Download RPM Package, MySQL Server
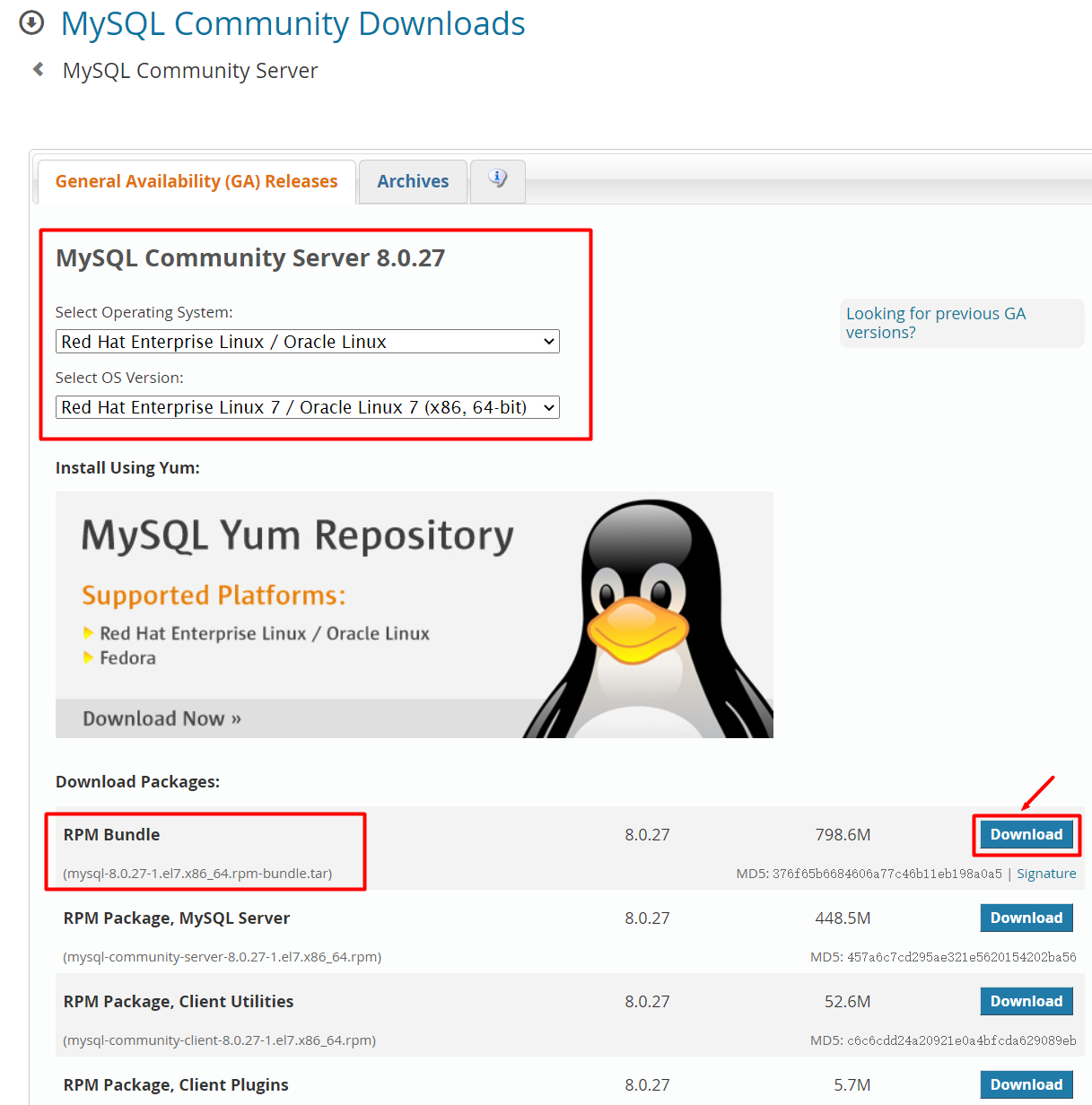Image resolution: width=1092 pixels, height=1105 pixels. 1026,918
